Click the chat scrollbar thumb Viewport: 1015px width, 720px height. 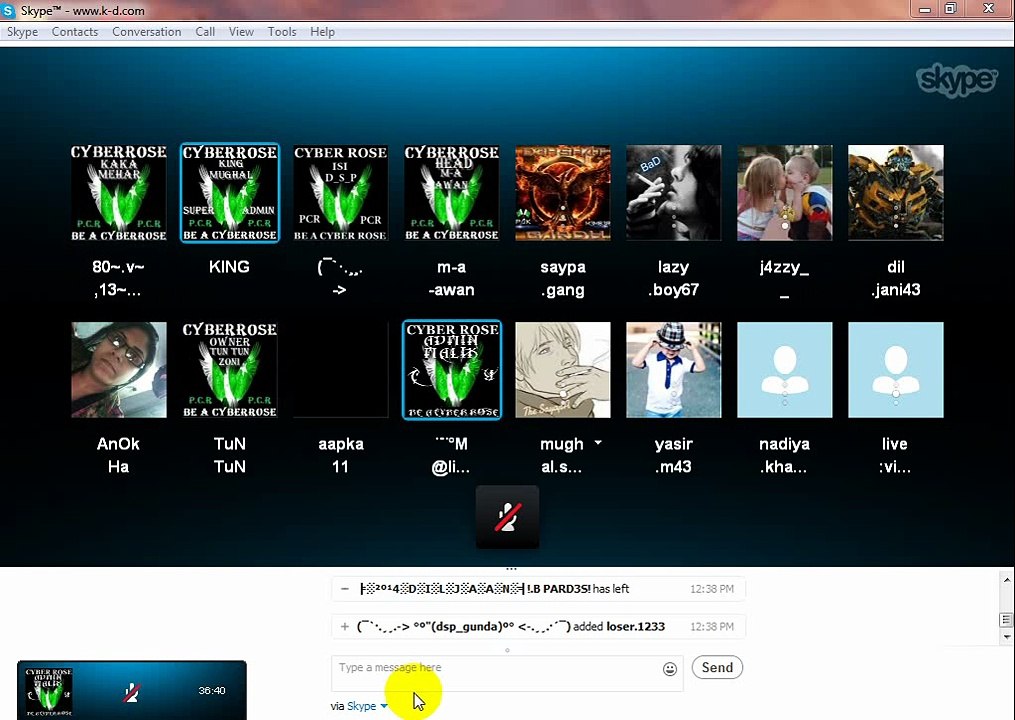pyautogui.click(x=1006, y=620)
